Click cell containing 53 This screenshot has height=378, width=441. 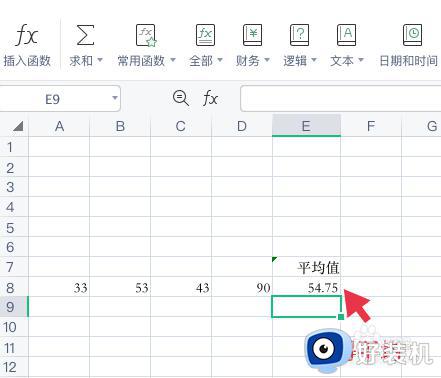tap(120, 287)
